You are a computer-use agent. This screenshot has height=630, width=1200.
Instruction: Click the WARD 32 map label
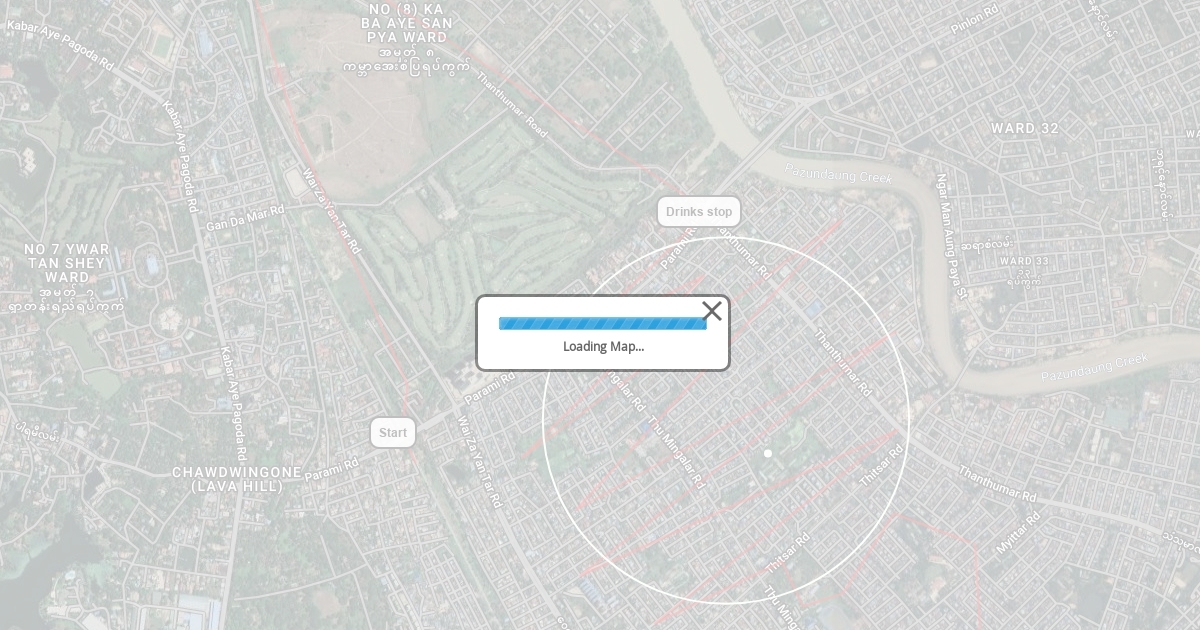[1025, 129]
